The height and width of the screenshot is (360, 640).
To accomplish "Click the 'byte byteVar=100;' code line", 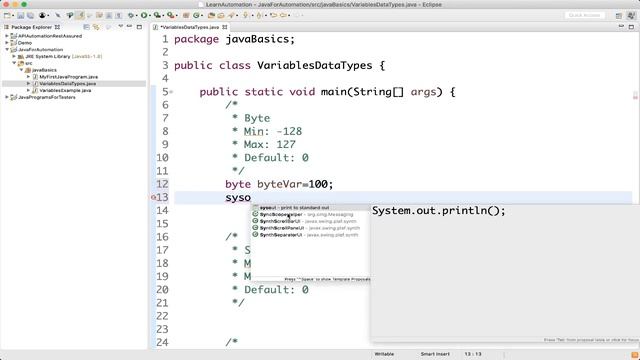I will click(x=279, y=184).
